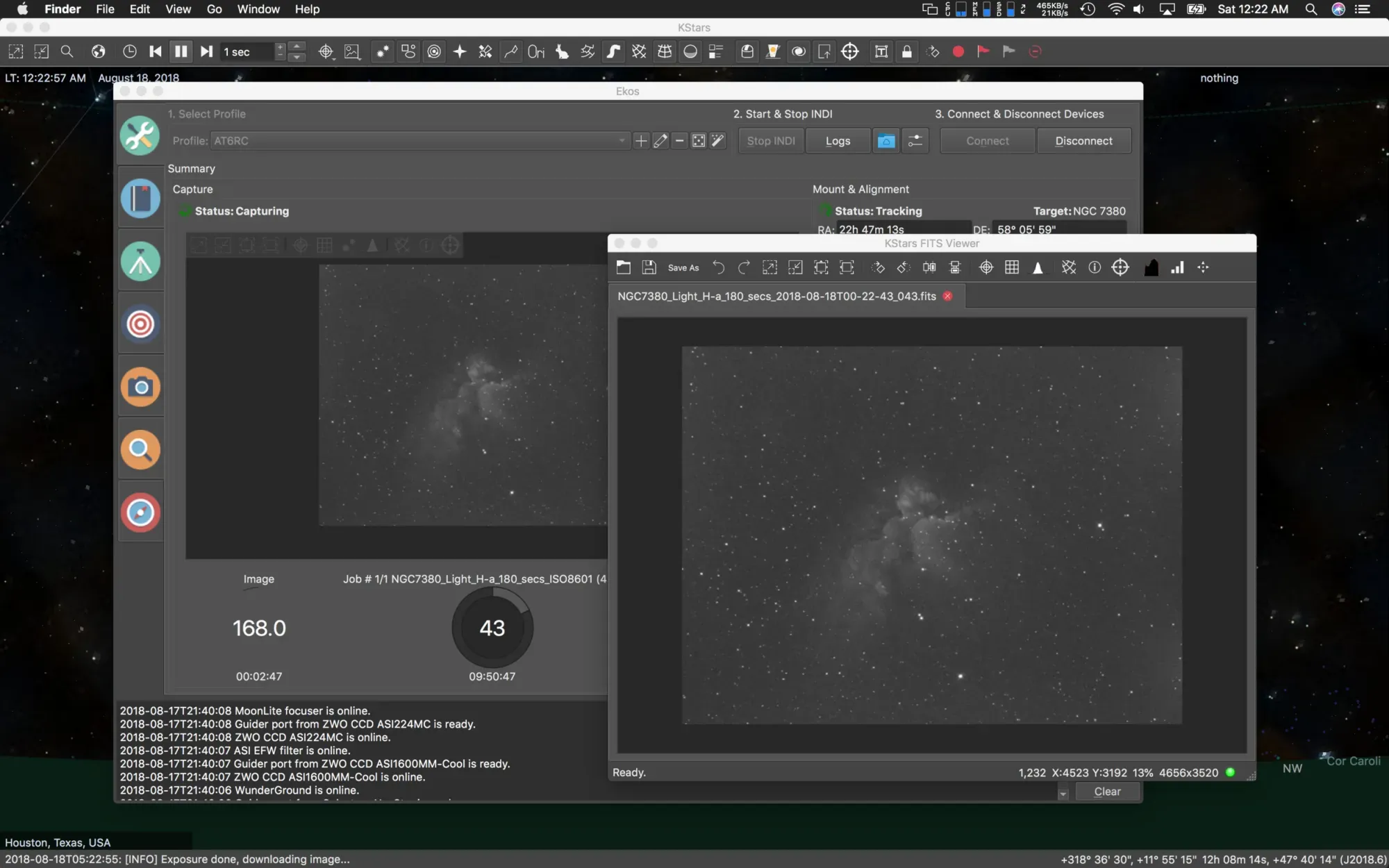The width and height of the screenshot is (1389, 868).
Task: Open the Ekos Mount module (telescope tripod icon)
Action: coord(140,262)
